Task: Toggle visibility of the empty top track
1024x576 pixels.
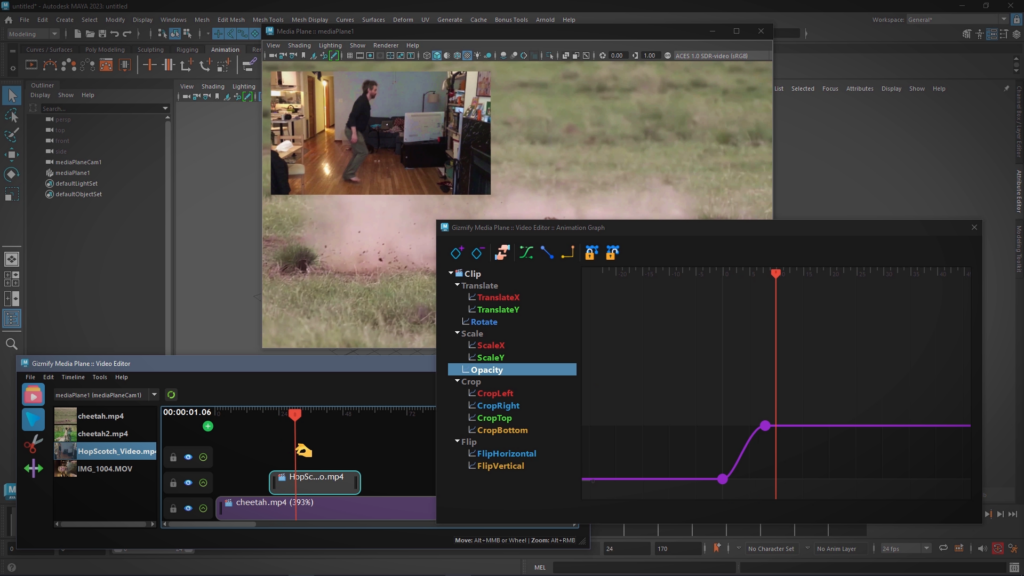Action: pyautogui.click(x=188, y=457)
